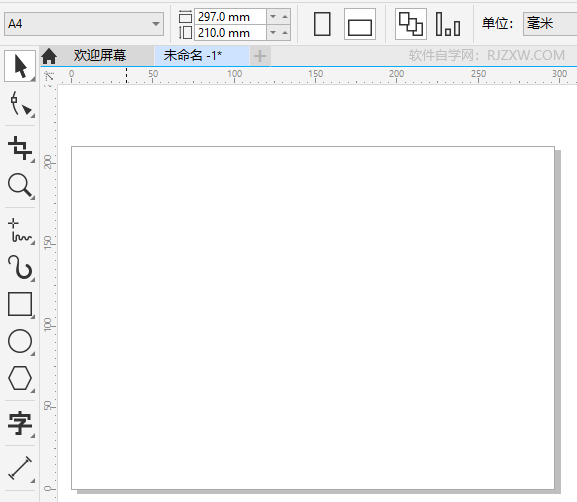Add a new document with plus button
Screen dimensions: 577x502
[x=260, y=56]
